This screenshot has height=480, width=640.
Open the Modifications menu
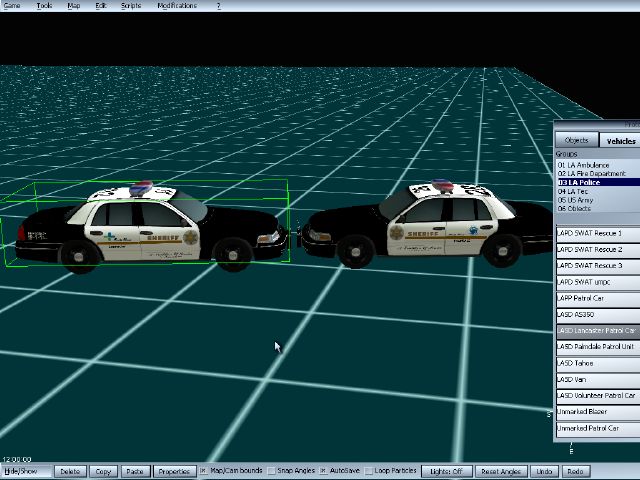177,5
